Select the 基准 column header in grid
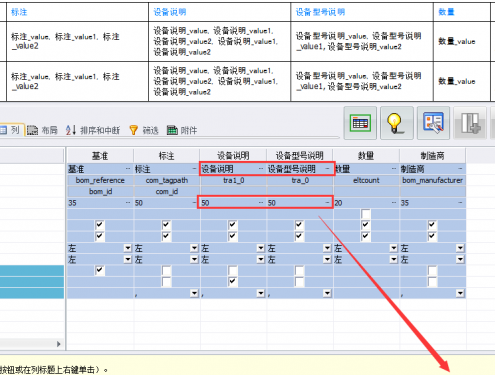This screenshot has width=495, height=375. [100, 156]
